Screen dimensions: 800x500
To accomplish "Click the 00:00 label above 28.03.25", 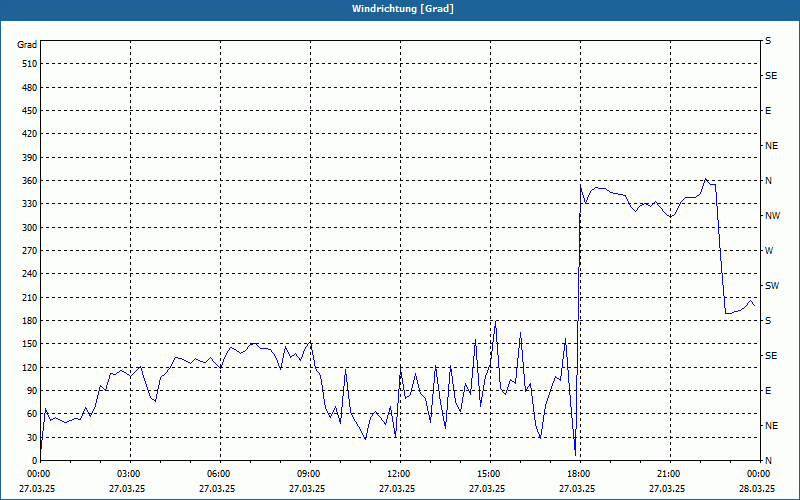I will [x=759, y=474].
